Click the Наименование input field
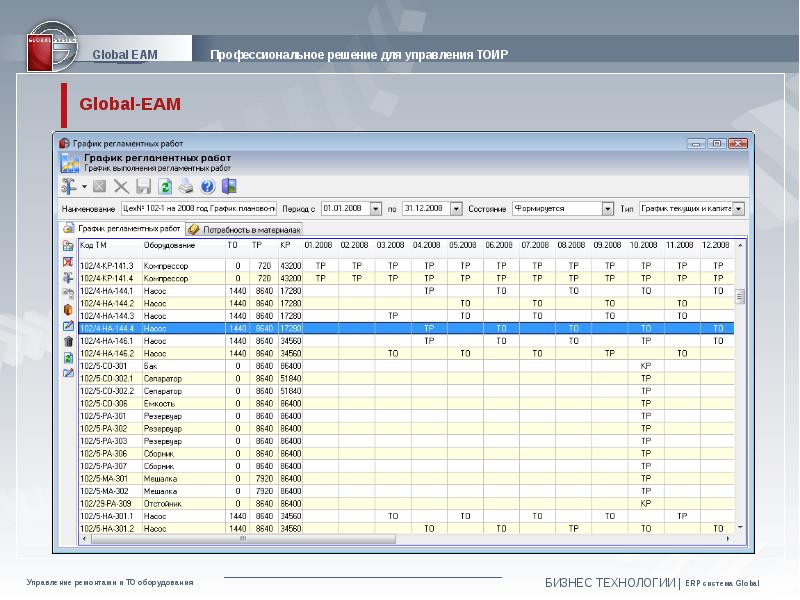This screenshot has width=800, height=600. (199, 209)
